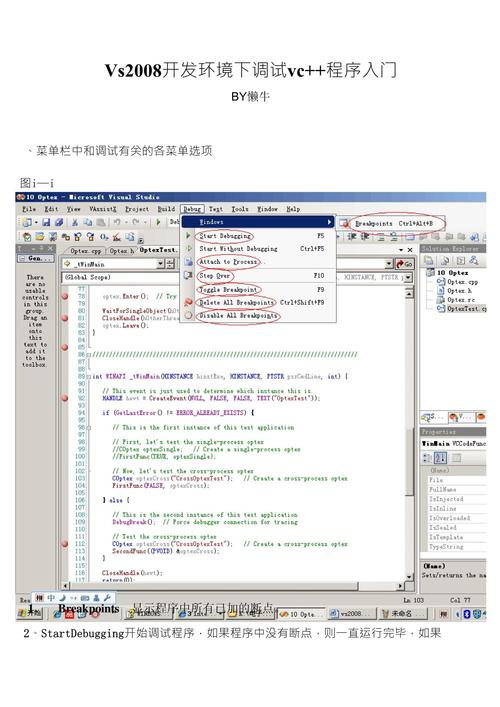Open the _tWinMain combo box dropdown arrow
Viewport: 500px width, 707px height.
[161, 264]
